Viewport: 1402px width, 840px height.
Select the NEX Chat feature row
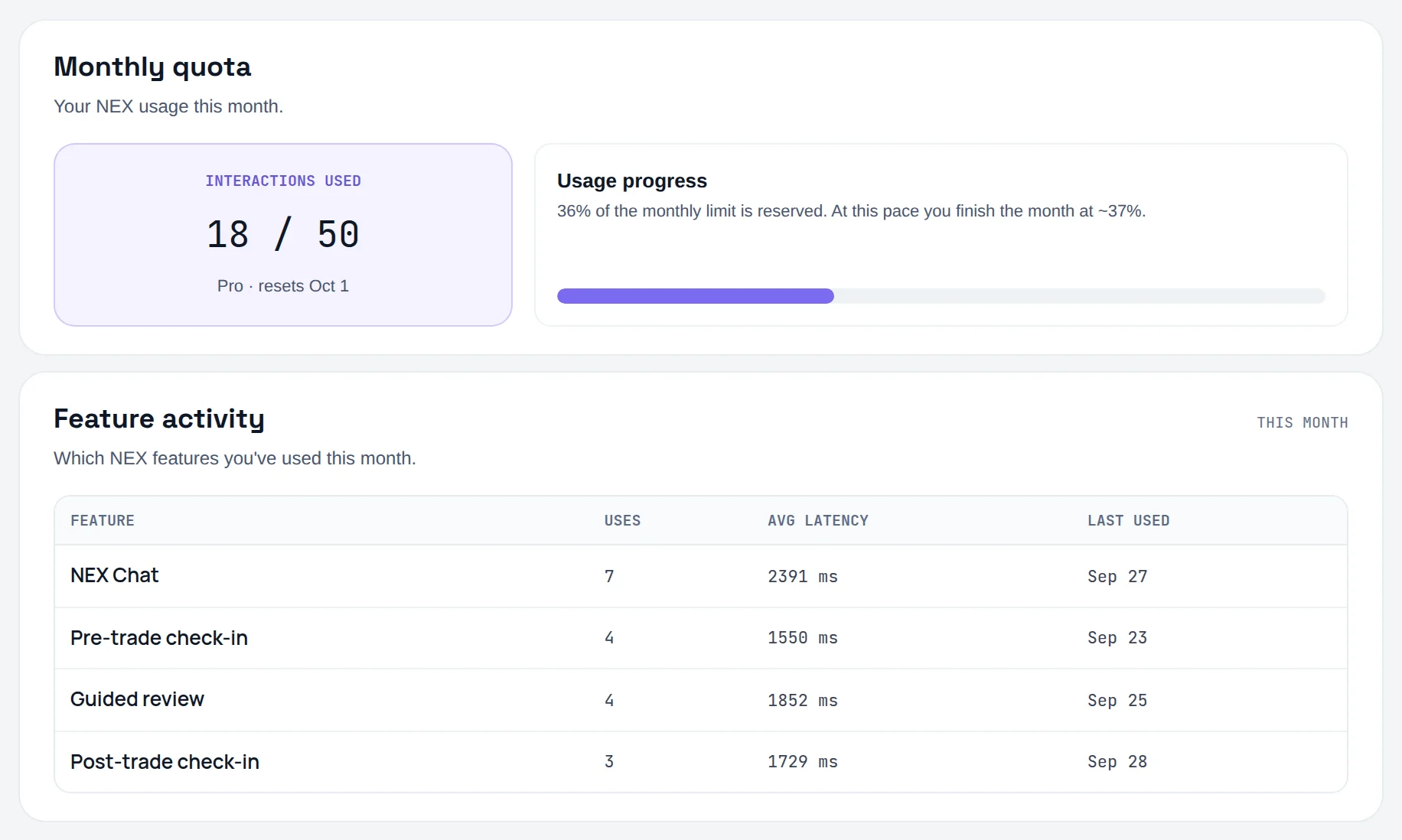coord(701,576)
